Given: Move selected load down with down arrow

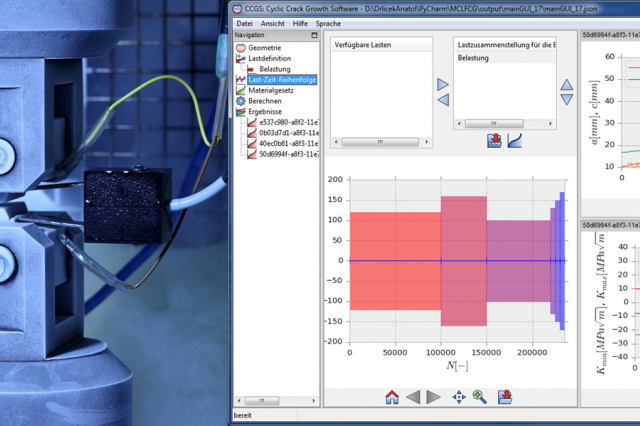Looking at the screenshot, I should click(567, 100).
